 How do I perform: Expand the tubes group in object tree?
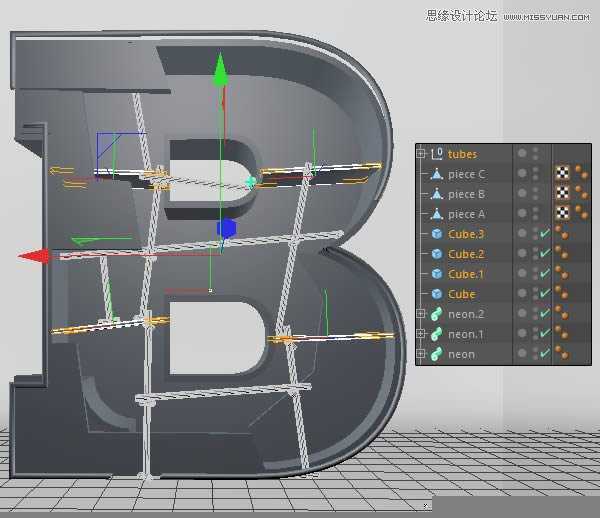[421, 154]
